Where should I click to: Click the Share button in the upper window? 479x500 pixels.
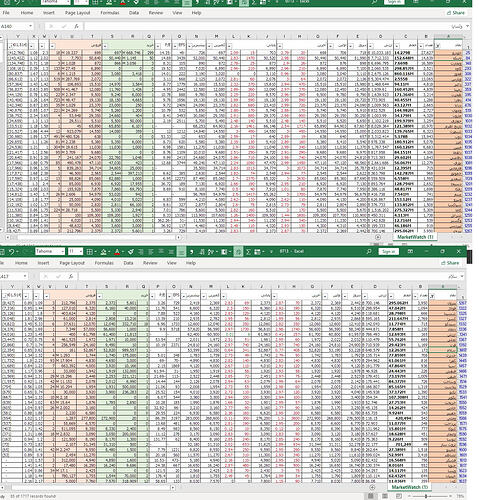tap(455, 13)
